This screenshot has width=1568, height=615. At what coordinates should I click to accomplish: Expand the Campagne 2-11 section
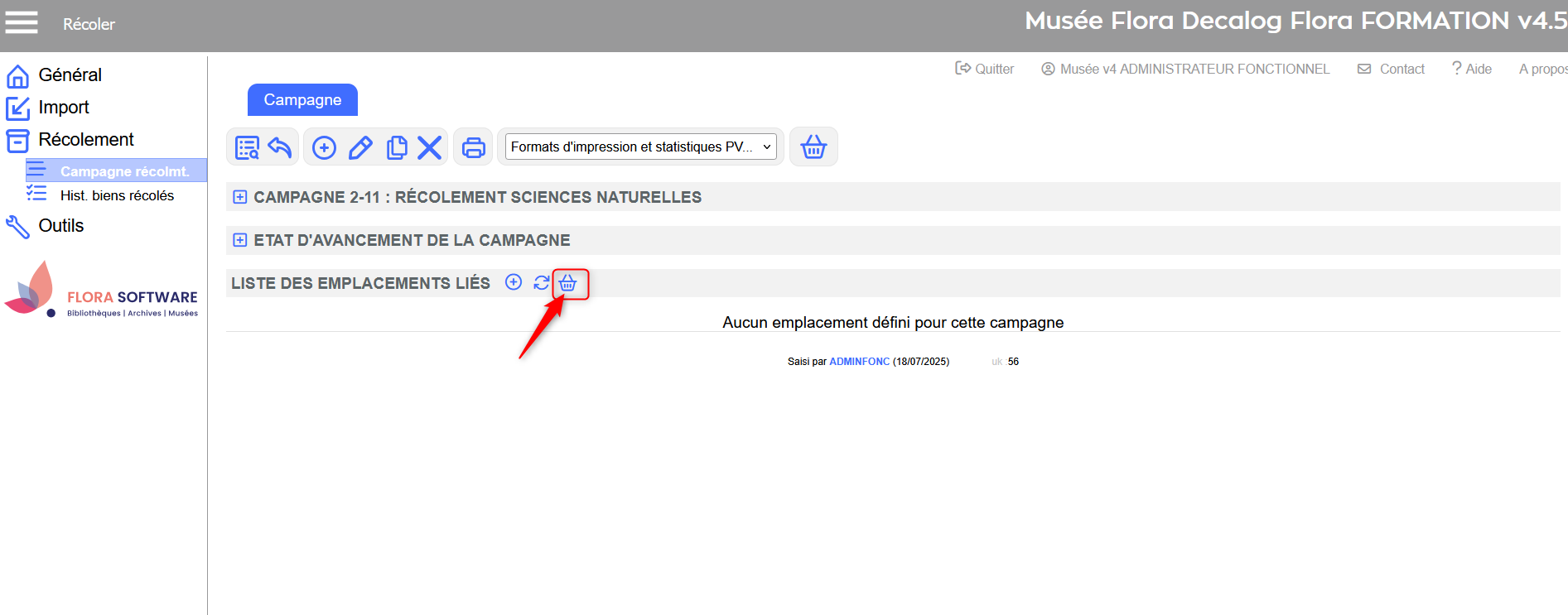[x=240, y=197]
